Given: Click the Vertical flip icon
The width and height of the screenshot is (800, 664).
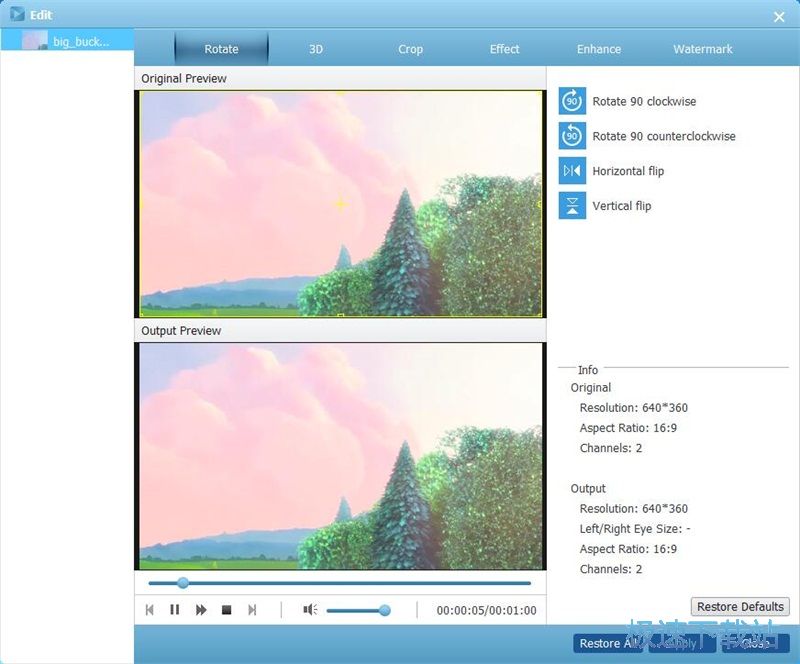Looking at the screenshot, I should coord(572,205).
